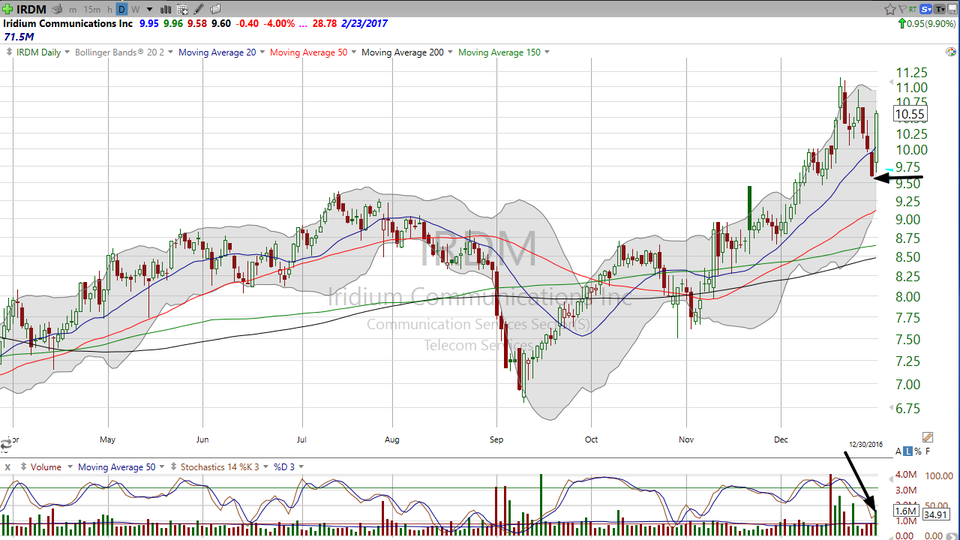Click the refresh arrows icon at chart bottom left
The width and height of the screenshot is (960, 540).
pyautogui.click(x=6, y=444)
